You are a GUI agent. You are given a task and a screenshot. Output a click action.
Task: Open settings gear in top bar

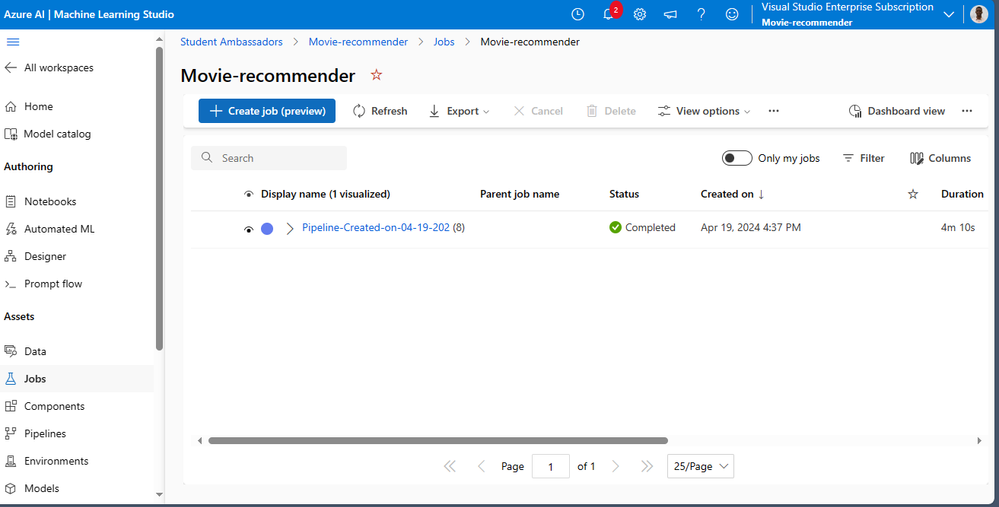pyautogui.click(x=640, y=14)
